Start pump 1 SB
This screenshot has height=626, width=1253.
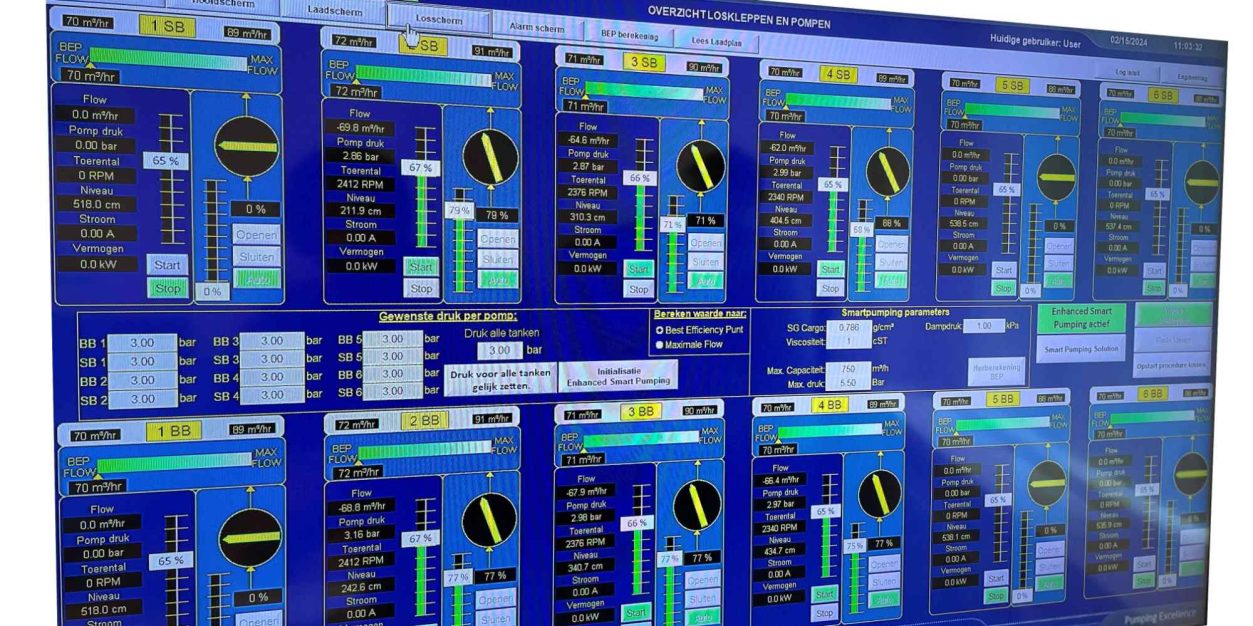tap(167, 265)
